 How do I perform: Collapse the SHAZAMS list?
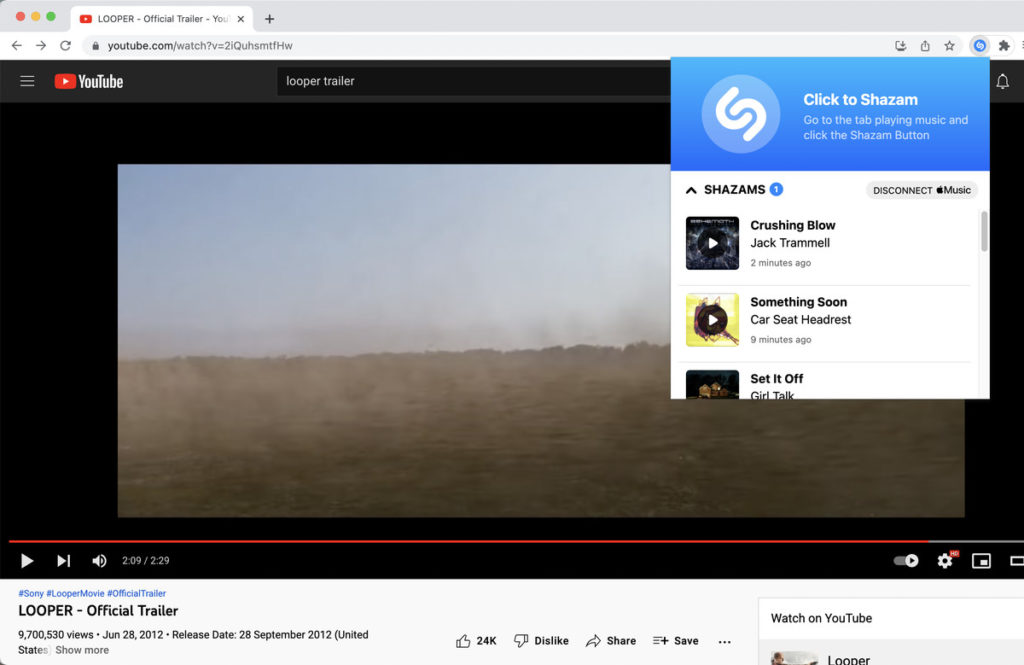(691, 190)
